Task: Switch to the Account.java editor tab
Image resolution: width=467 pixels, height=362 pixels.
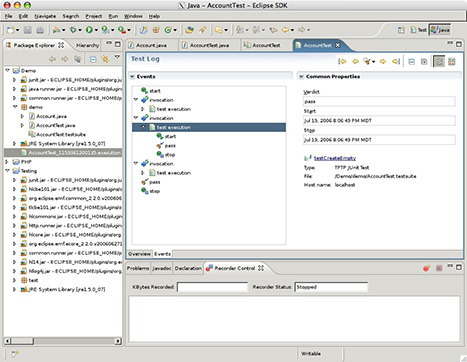Action: (x=151, y=45)
